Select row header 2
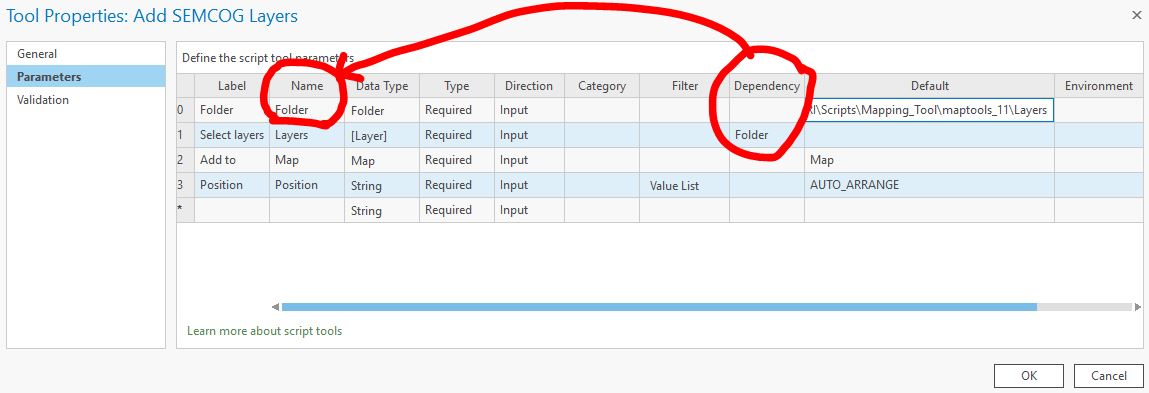The height and width of the screenshot is (393, 1149). [185, 160]
